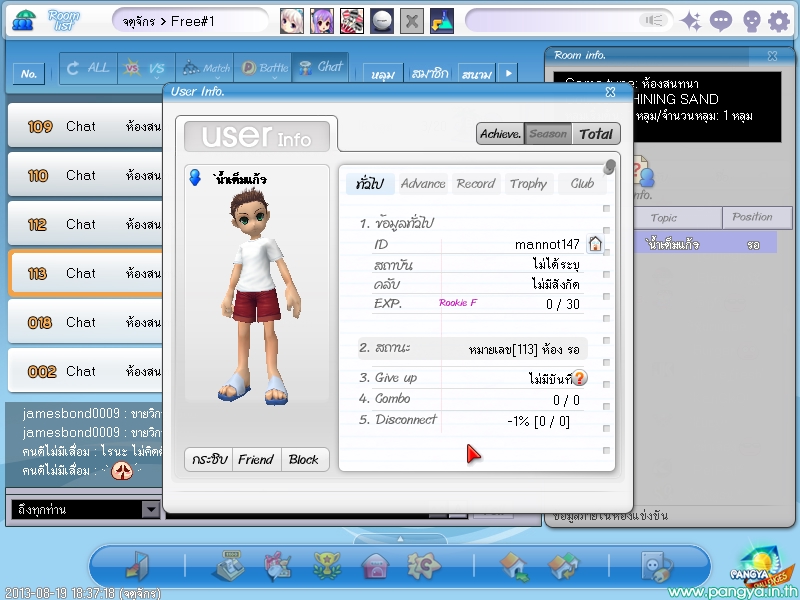Open the pink house icon in bottom bar
This screenshot has height=600, width=800.
pos(376,567)
